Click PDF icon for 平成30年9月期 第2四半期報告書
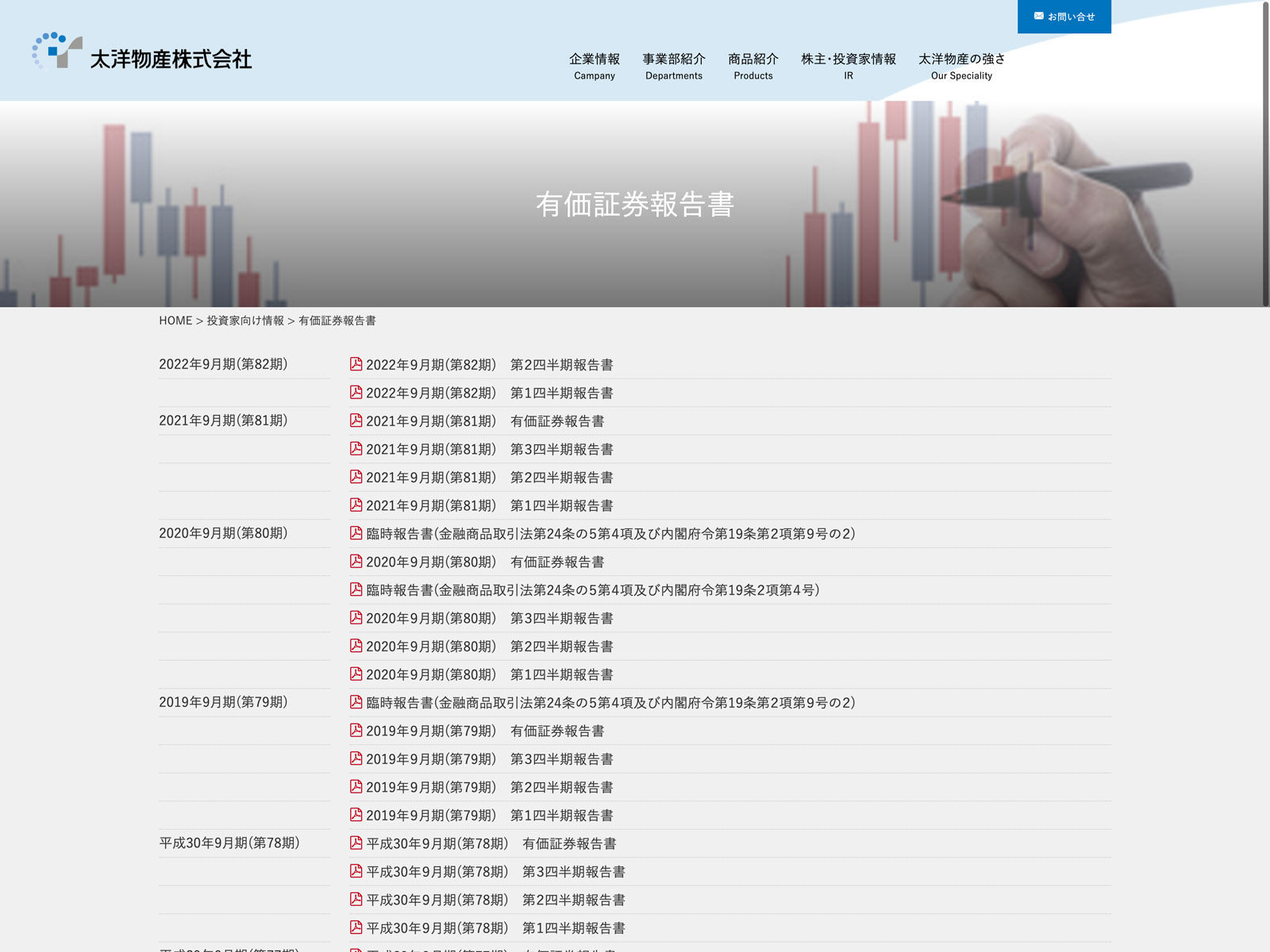Screen dimensions: 1270x952 (x=356, y=899)
